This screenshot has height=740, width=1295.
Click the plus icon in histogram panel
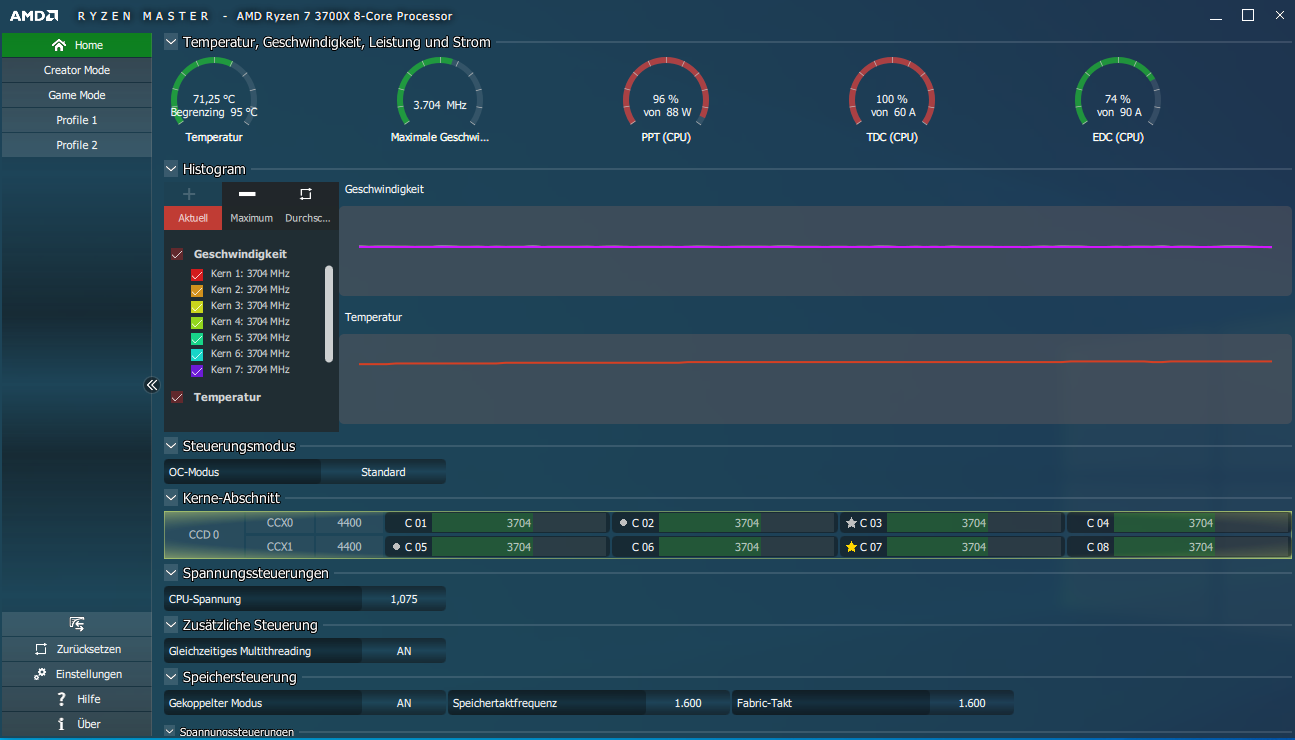click(x=189, y=194)
